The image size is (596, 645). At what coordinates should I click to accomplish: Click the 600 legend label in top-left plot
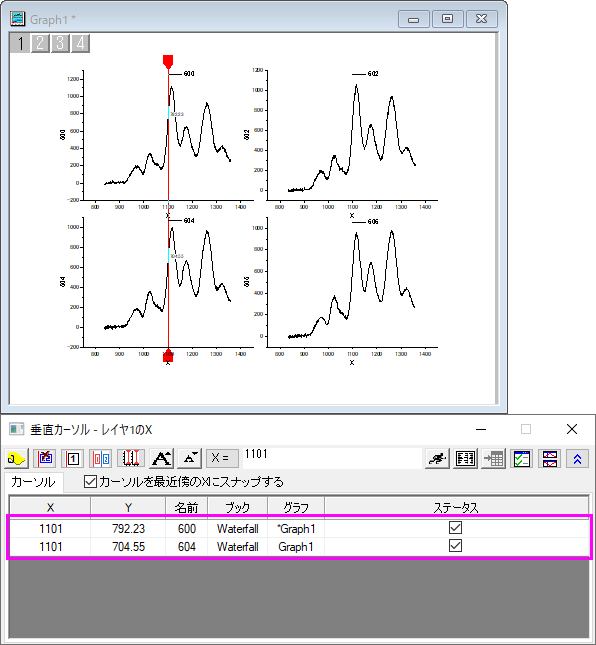pyautogui.click(x=189, y=74)
